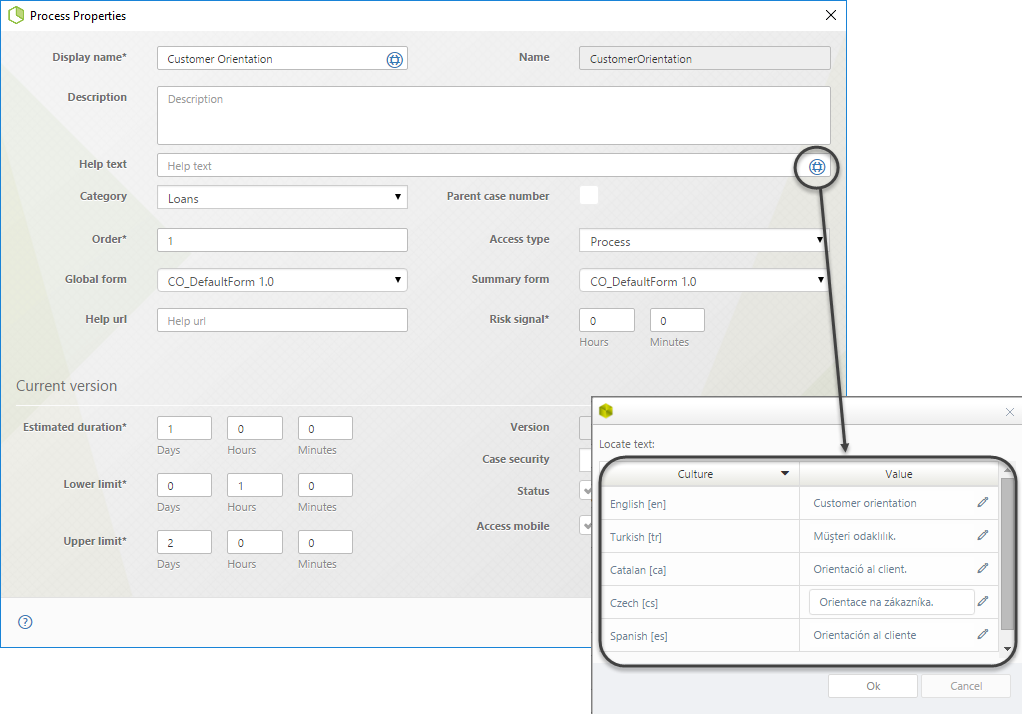The width and height of the screenshot is (1022, 714).
Task: Toggle the Status checkbox
Action: [x=586, y=490]
